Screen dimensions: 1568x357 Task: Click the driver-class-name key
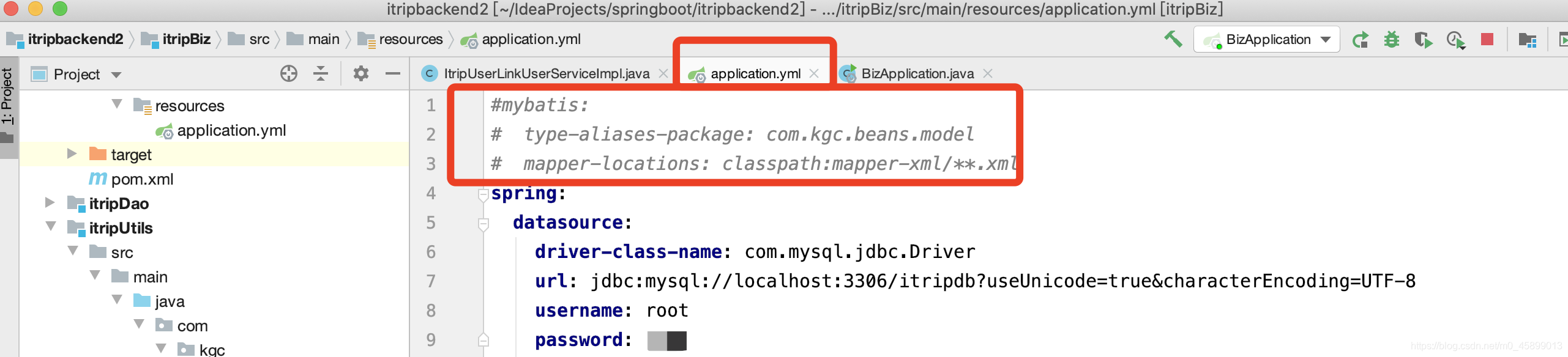pyautogui.click(x=629, y=252)
